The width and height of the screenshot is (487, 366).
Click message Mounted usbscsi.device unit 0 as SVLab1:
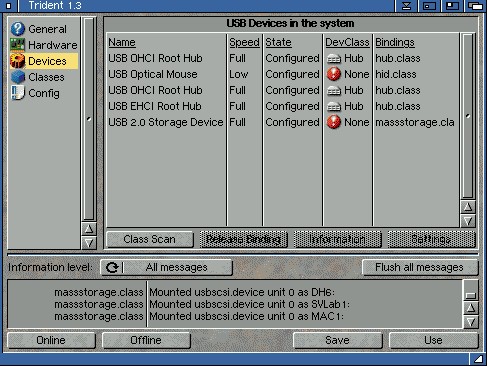coord(250,304)
